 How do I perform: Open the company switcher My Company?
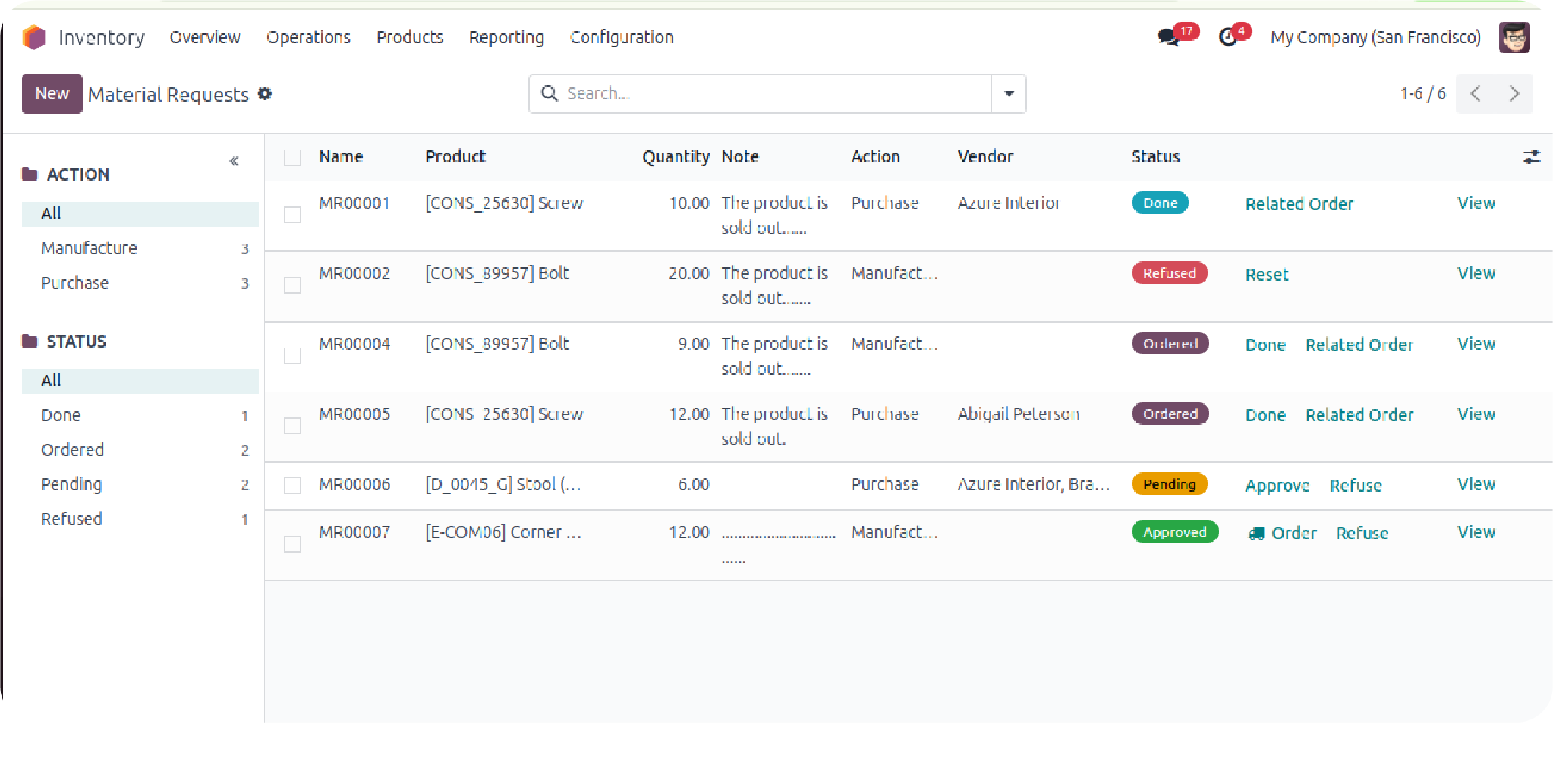1375,37
